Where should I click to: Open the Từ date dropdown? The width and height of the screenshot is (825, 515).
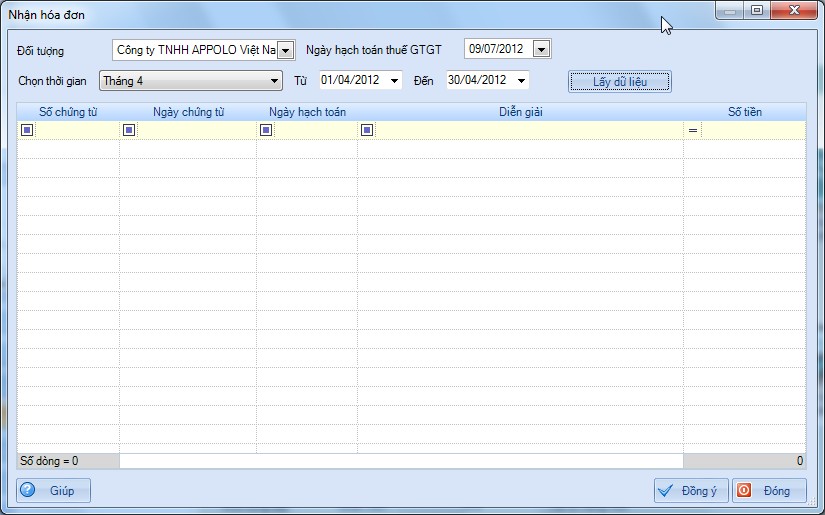(x=394, y=80)
